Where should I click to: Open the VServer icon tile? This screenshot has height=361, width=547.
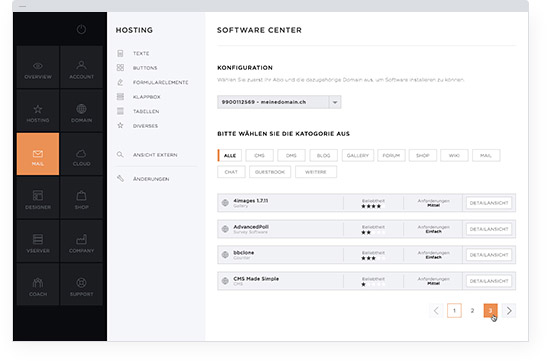coord(38,241)
